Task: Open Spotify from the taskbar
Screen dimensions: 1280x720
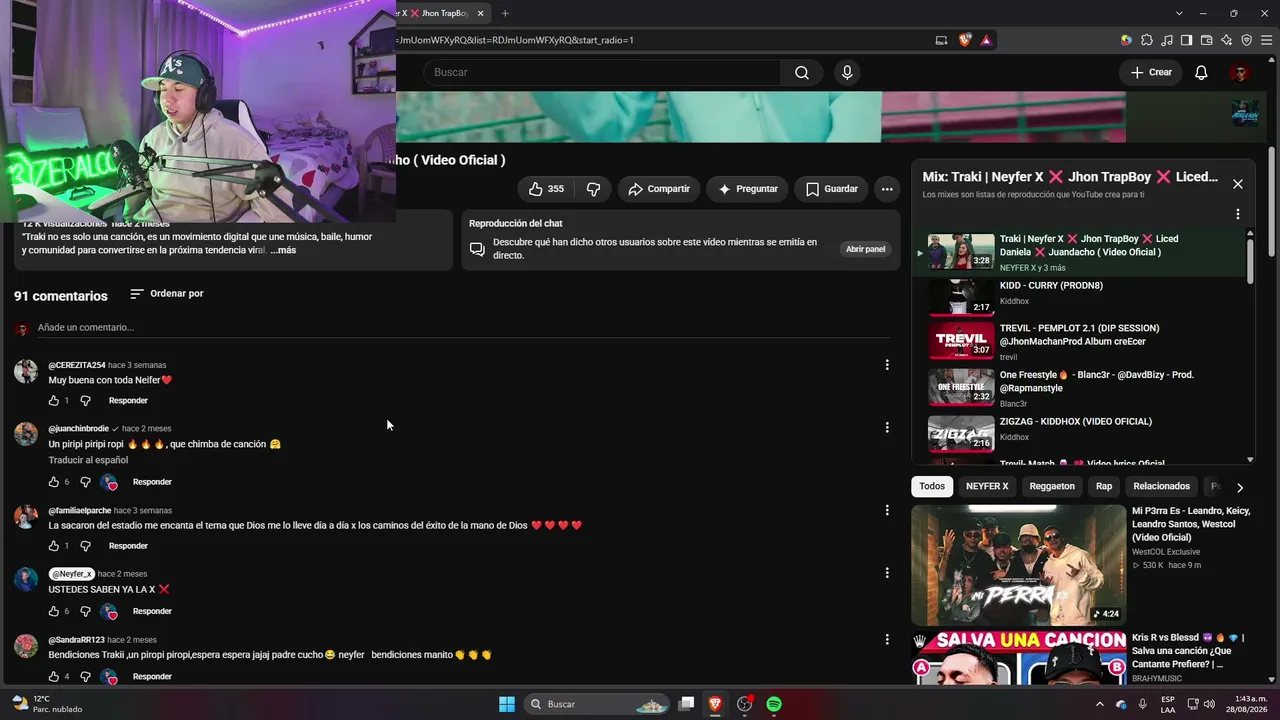Action: 774,704
